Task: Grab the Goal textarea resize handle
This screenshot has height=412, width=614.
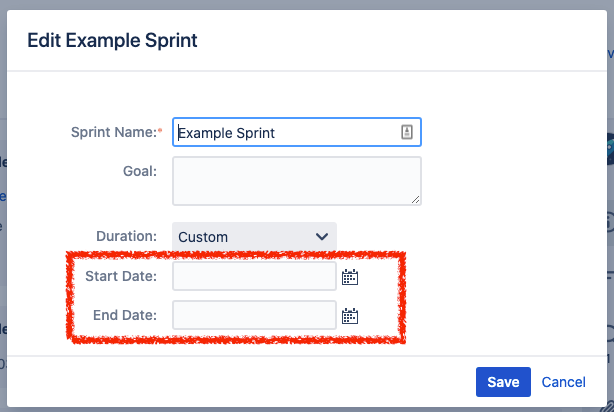Action: (x=415, y=199)
